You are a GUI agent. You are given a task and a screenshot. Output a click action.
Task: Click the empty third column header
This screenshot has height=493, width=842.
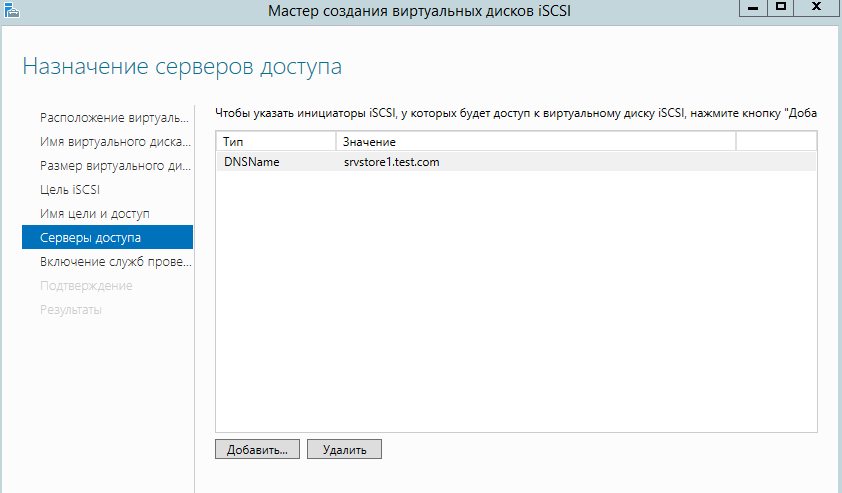pos(775,142)
